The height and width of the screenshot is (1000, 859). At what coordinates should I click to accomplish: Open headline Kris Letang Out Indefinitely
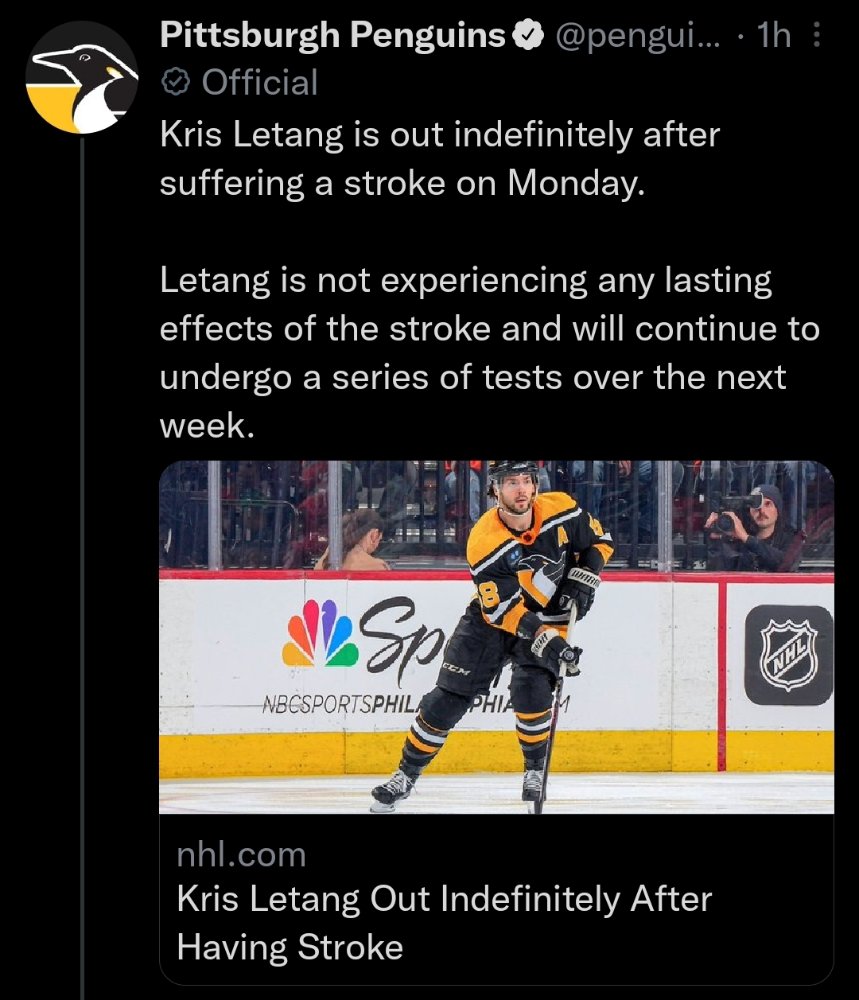click(444, 923)
